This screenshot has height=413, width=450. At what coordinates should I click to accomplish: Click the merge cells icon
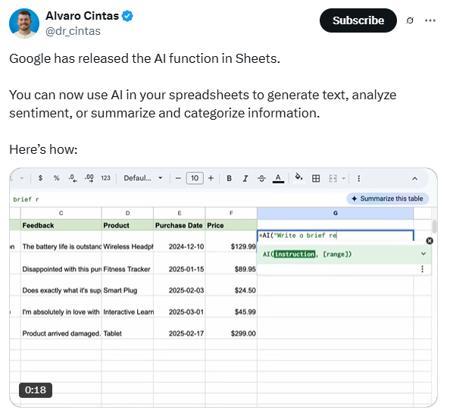click(333, 178)
